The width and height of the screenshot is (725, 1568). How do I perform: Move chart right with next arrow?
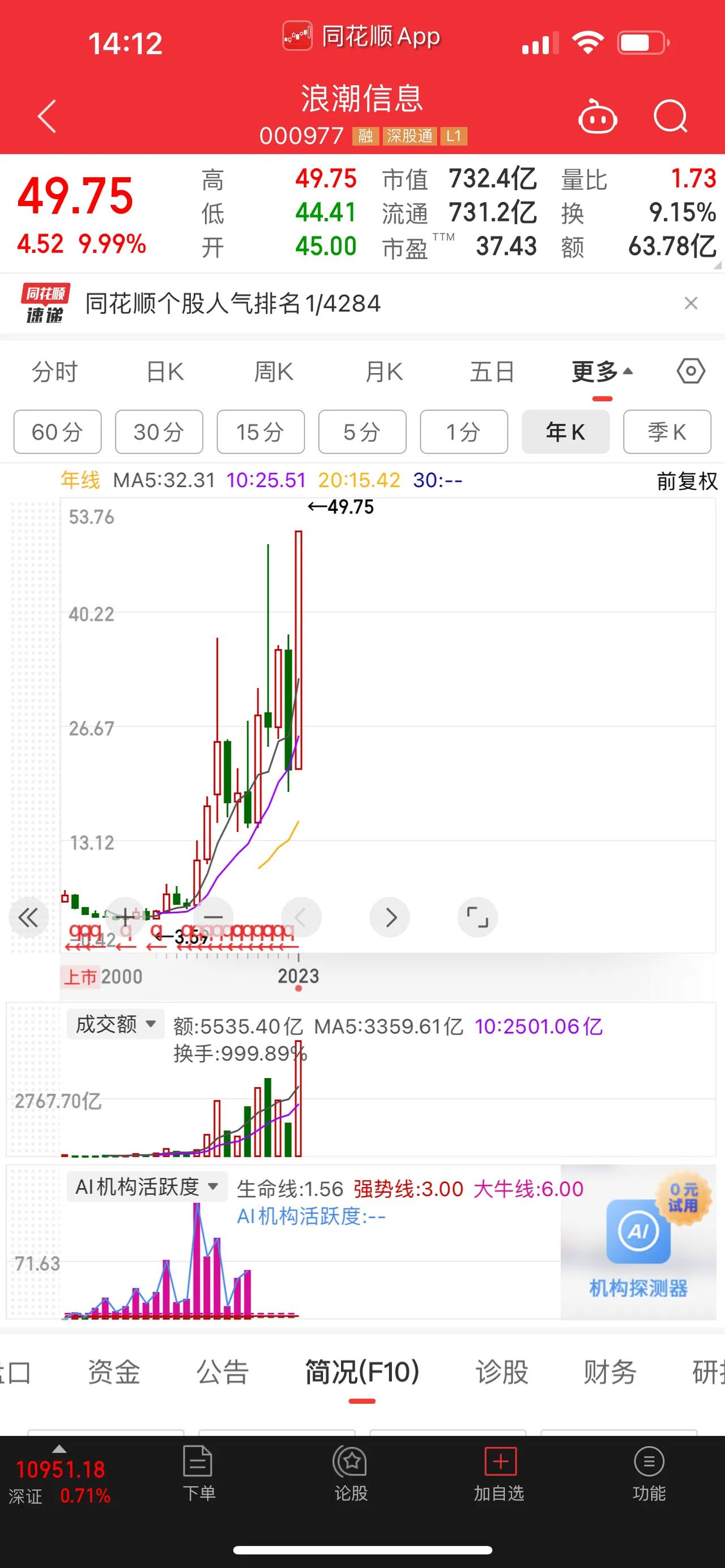390,917
